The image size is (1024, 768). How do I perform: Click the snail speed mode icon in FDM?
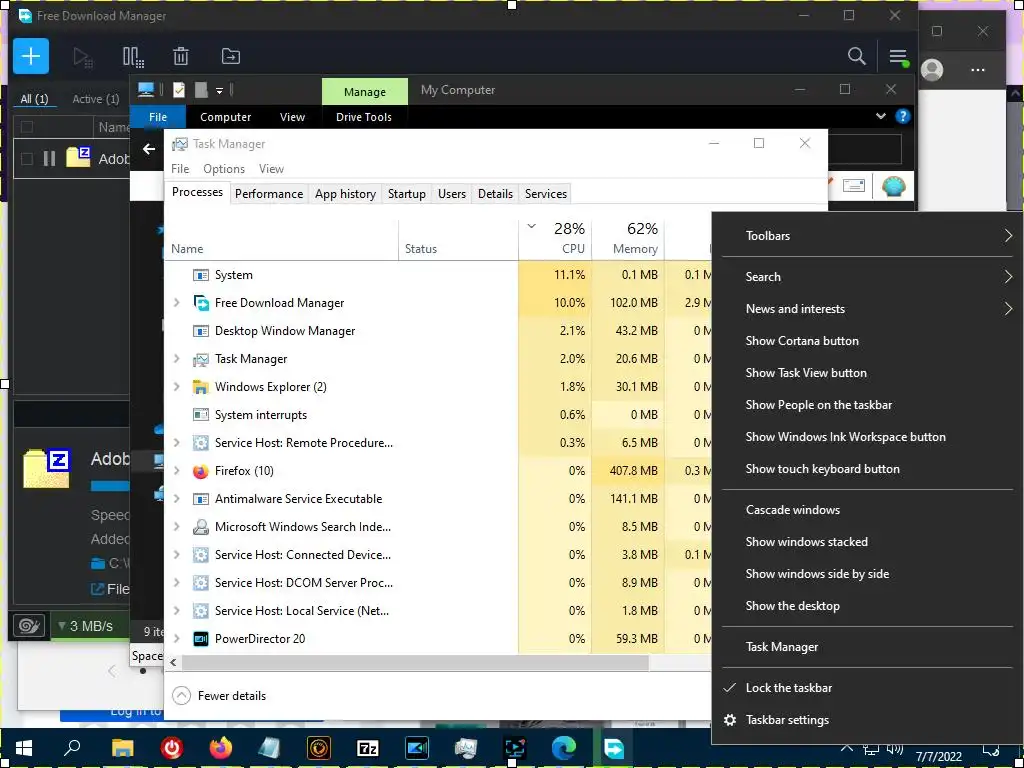pyautogui.click(x=29, y=626)
